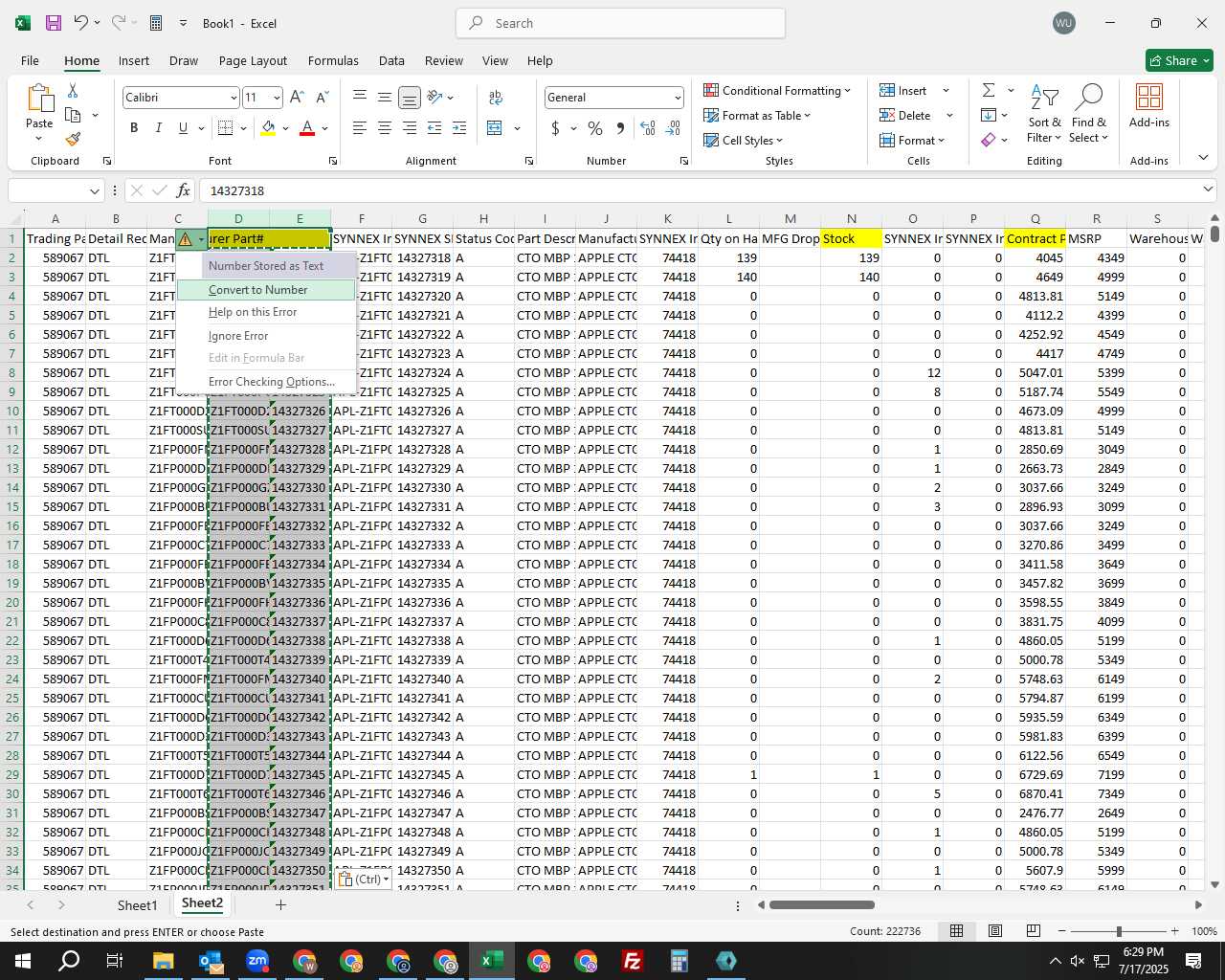The width and height of the screenshot is (1225, 980).
Task: Open the font size dropdown
Action: click(277, 98)
